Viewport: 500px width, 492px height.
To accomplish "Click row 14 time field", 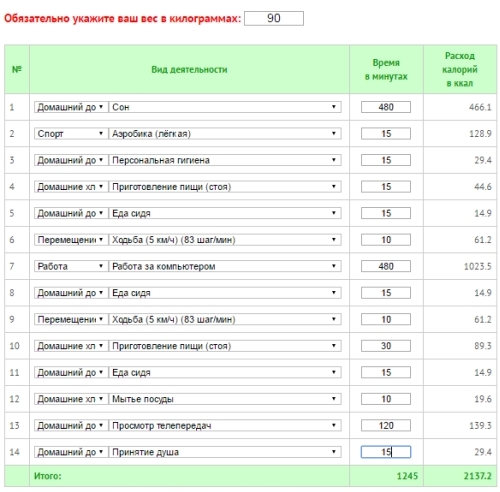I will [386, 452].
